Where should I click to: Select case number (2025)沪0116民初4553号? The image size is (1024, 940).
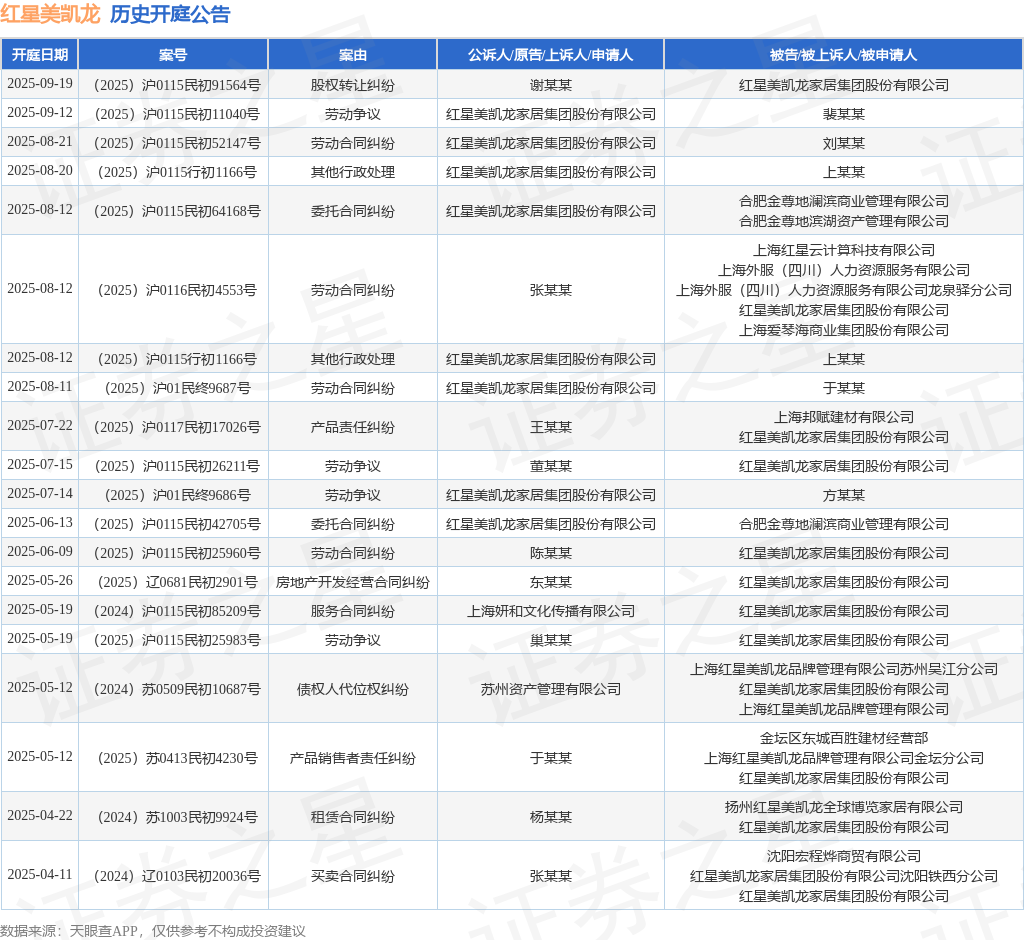coord(173,290)
